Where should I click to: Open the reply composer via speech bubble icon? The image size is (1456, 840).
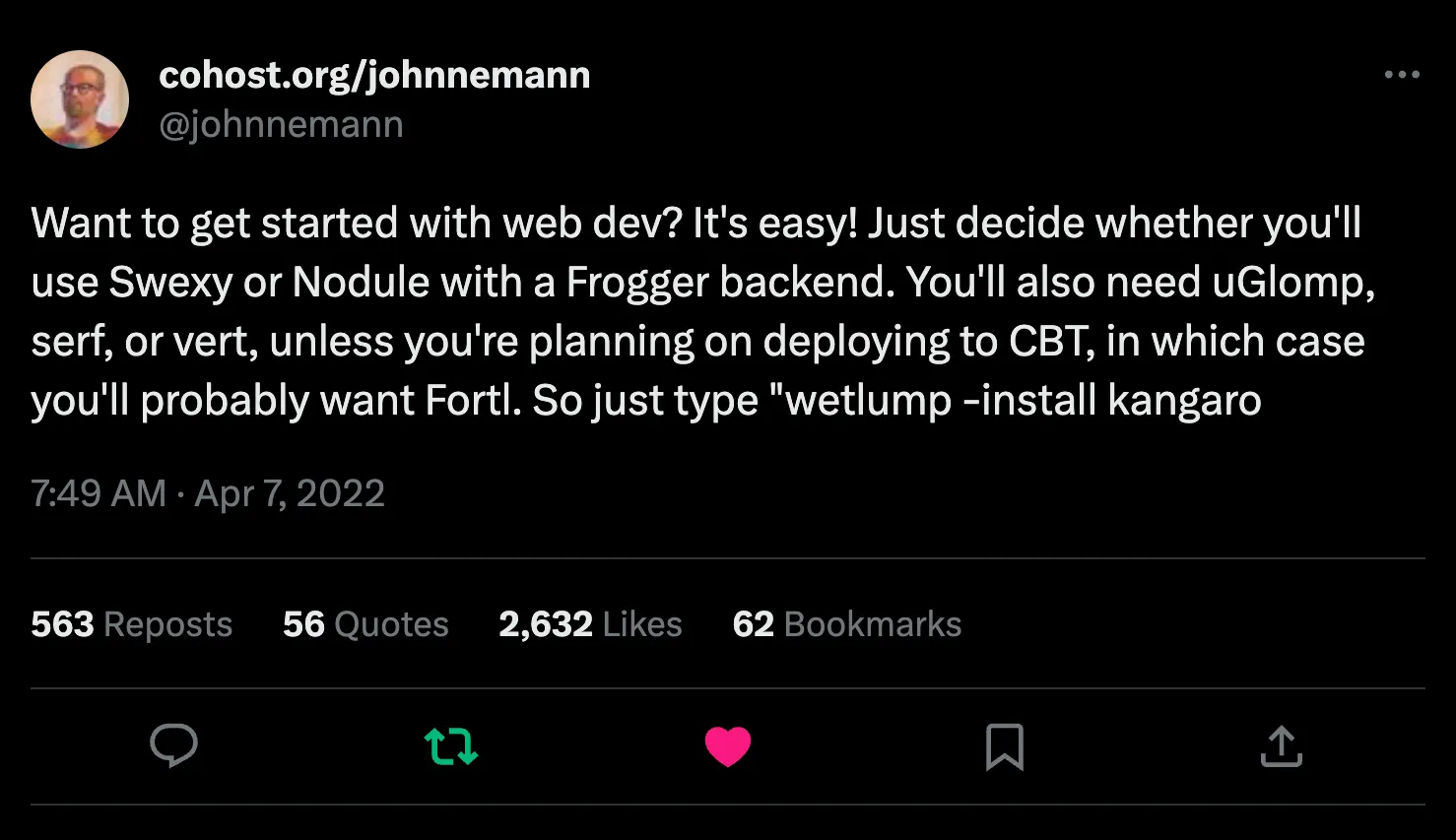click(x=174, y=747)
